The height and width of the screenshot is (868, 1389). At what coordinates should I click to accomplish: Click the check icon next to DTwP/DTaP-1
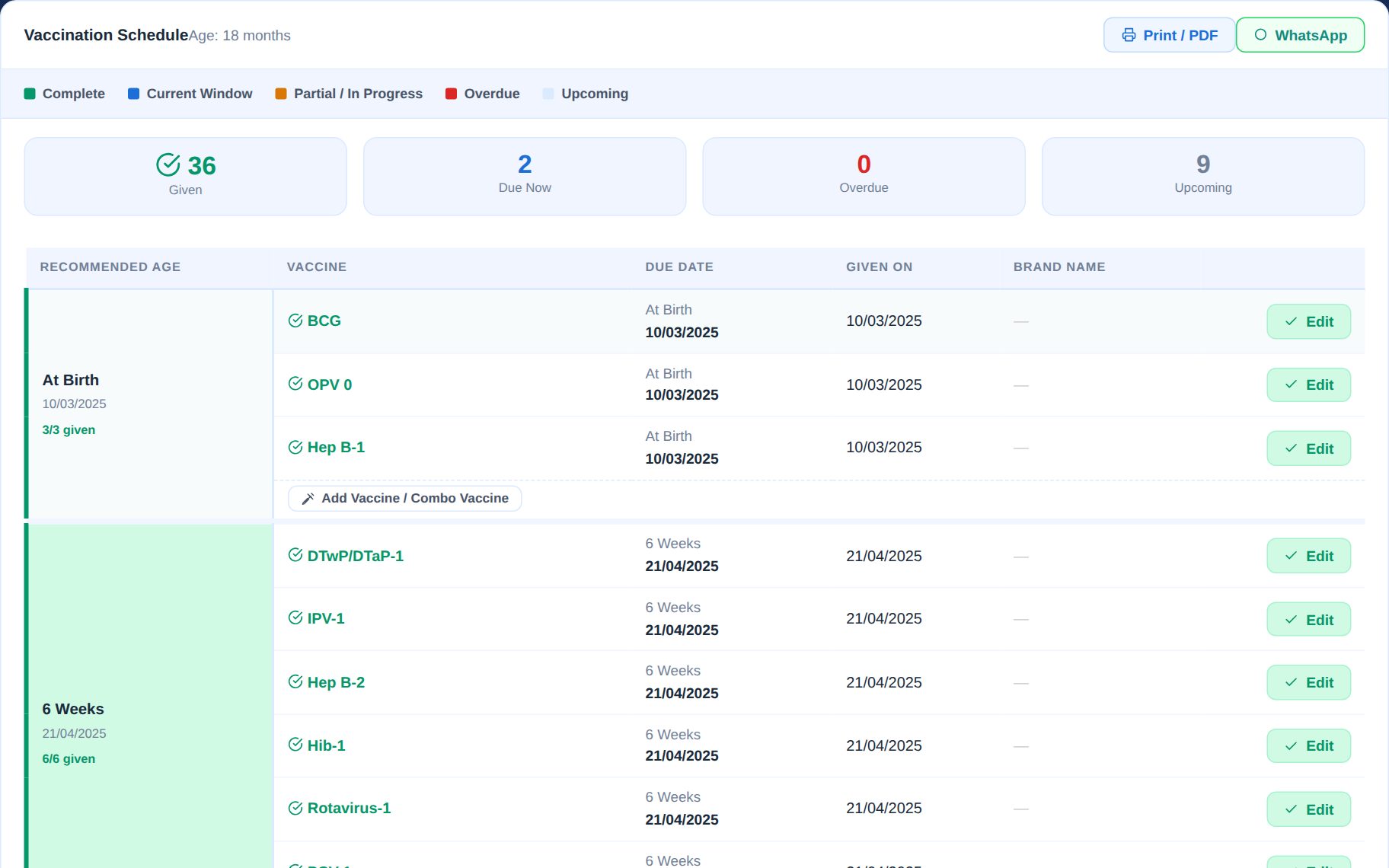click(295, 555)
